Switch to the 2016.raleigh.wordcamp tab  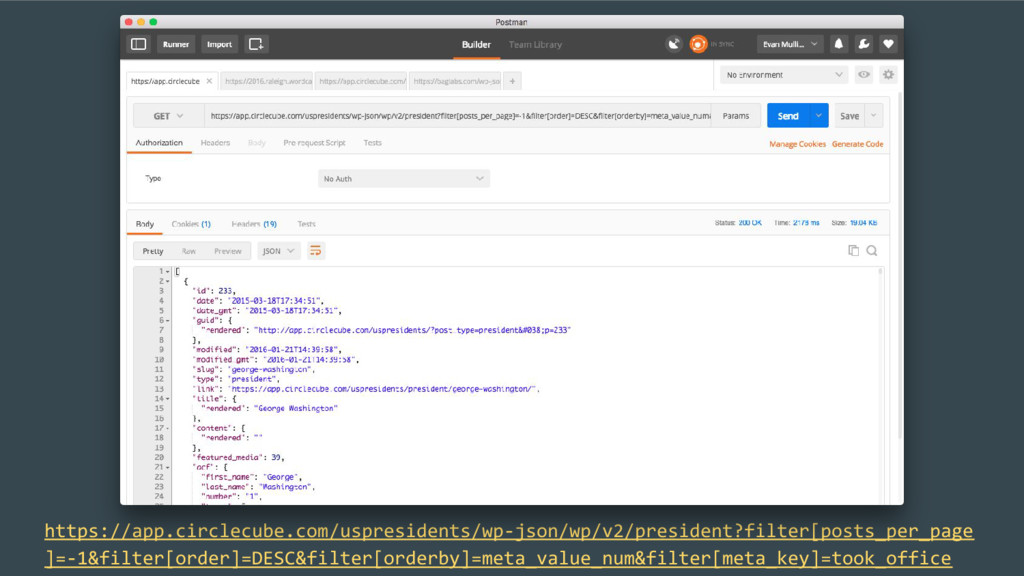[268, 81]
